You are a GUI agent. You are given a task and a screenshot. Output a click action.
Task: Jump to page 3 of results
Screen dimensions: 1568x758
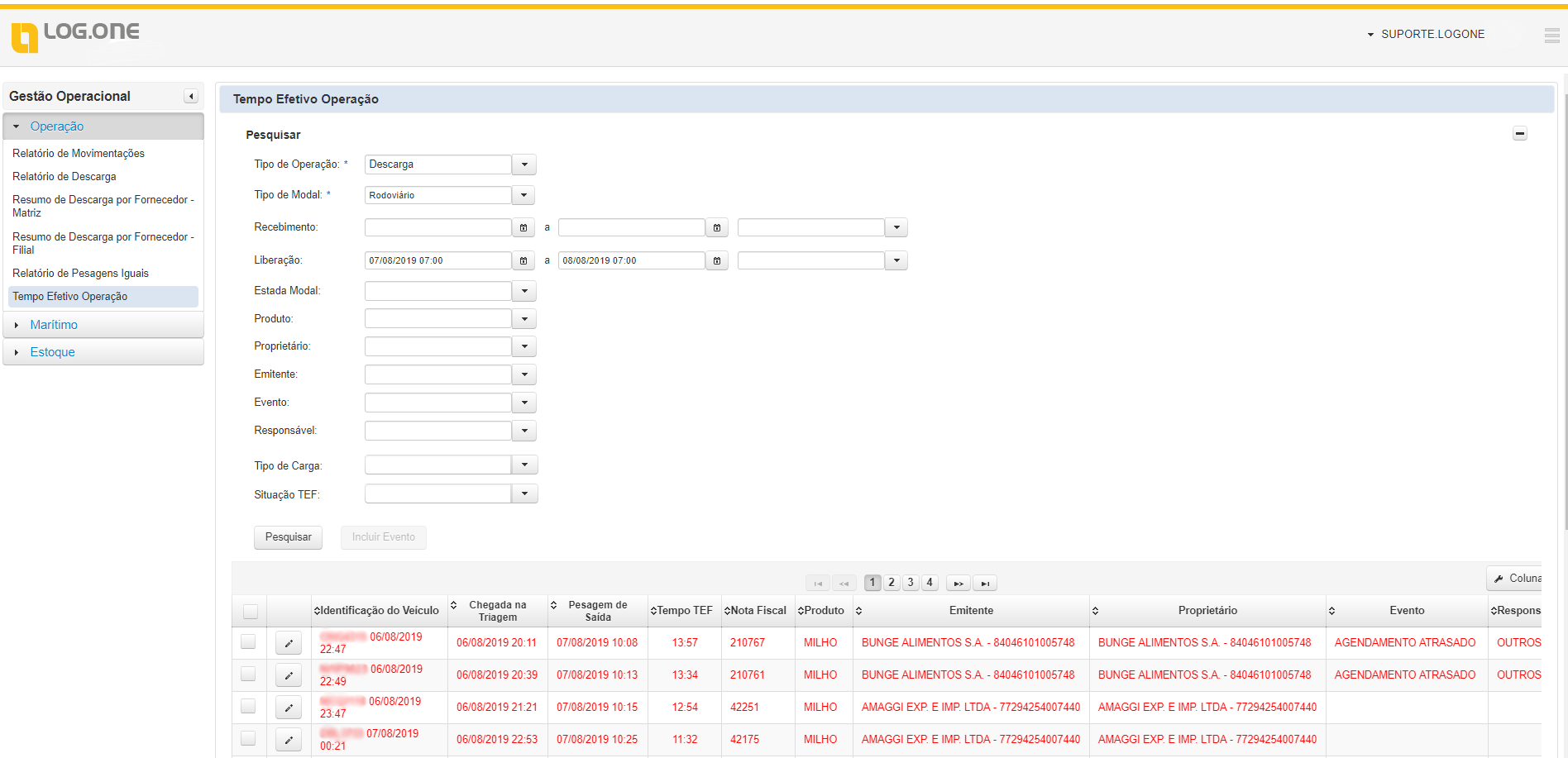coord(911,583)
